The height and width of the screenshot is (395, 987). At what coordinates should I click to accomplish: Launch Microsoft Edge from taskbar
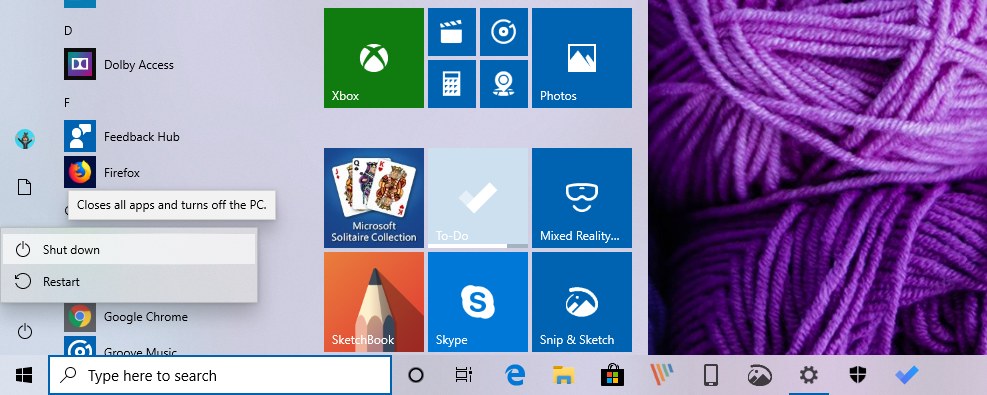pyautogui.click(x=515, y=376)
